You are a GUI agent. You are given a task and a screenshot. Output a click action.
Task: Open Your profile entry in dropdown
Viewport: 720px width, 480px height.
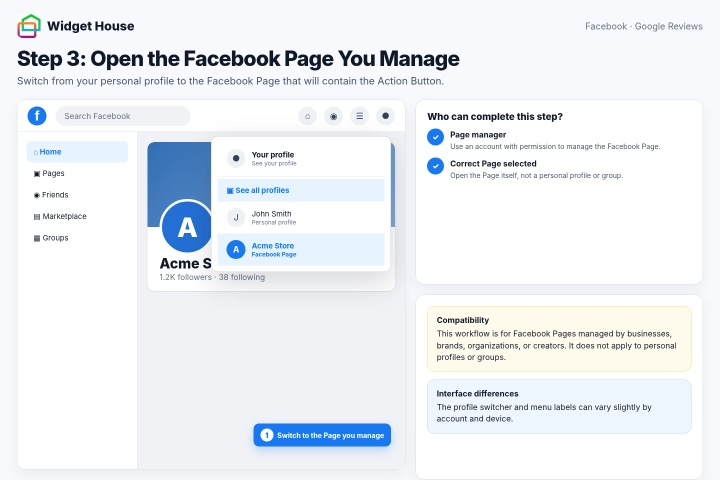tap(301, 158)
